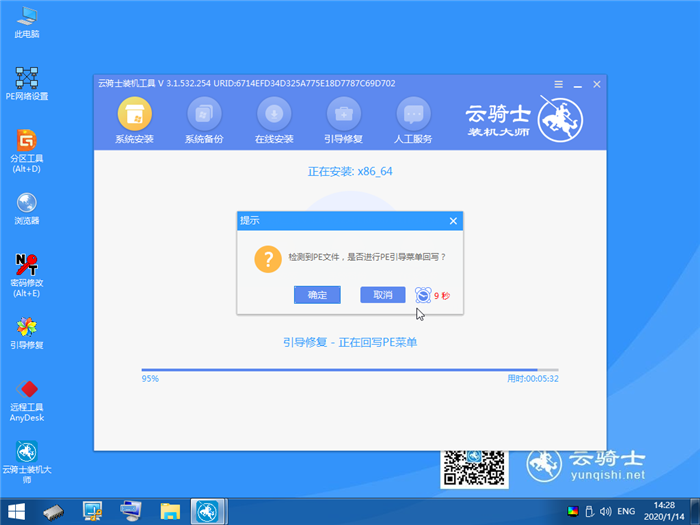Click the 取消 button in dialog
Viewport: 700px width, 525px height.
383,295
